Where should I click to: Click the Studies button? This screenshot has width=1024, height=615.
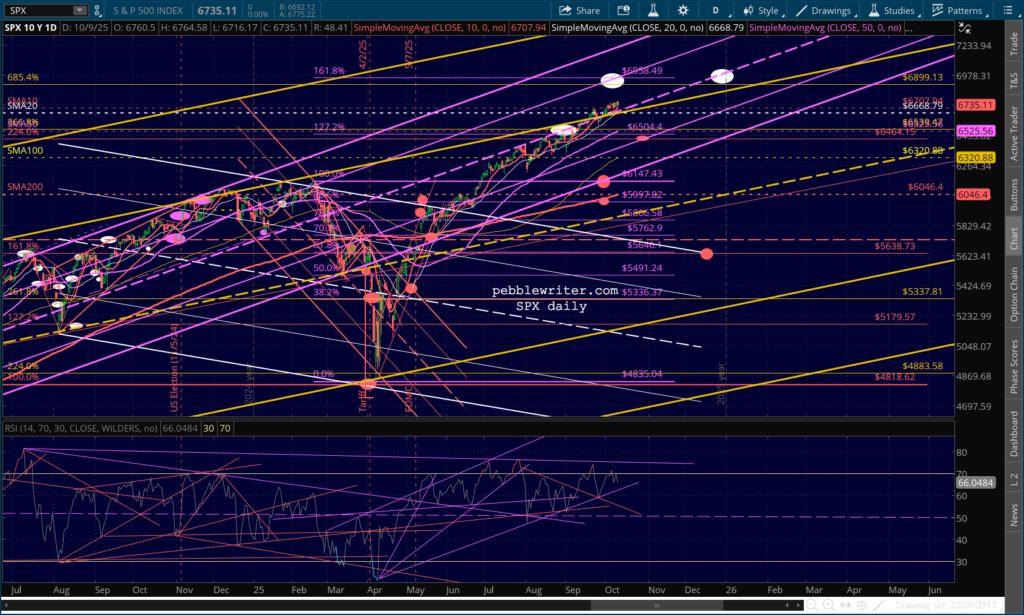coord(892,10)
